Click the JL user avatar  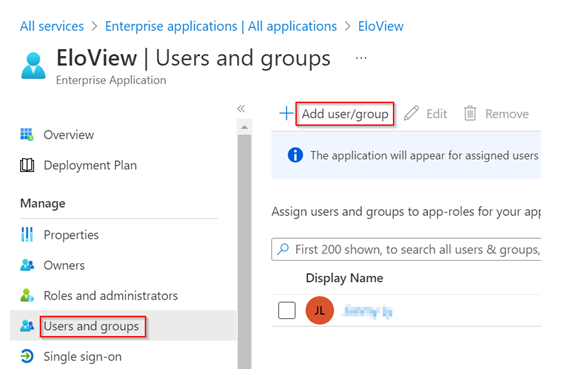(x=320, y=311)
